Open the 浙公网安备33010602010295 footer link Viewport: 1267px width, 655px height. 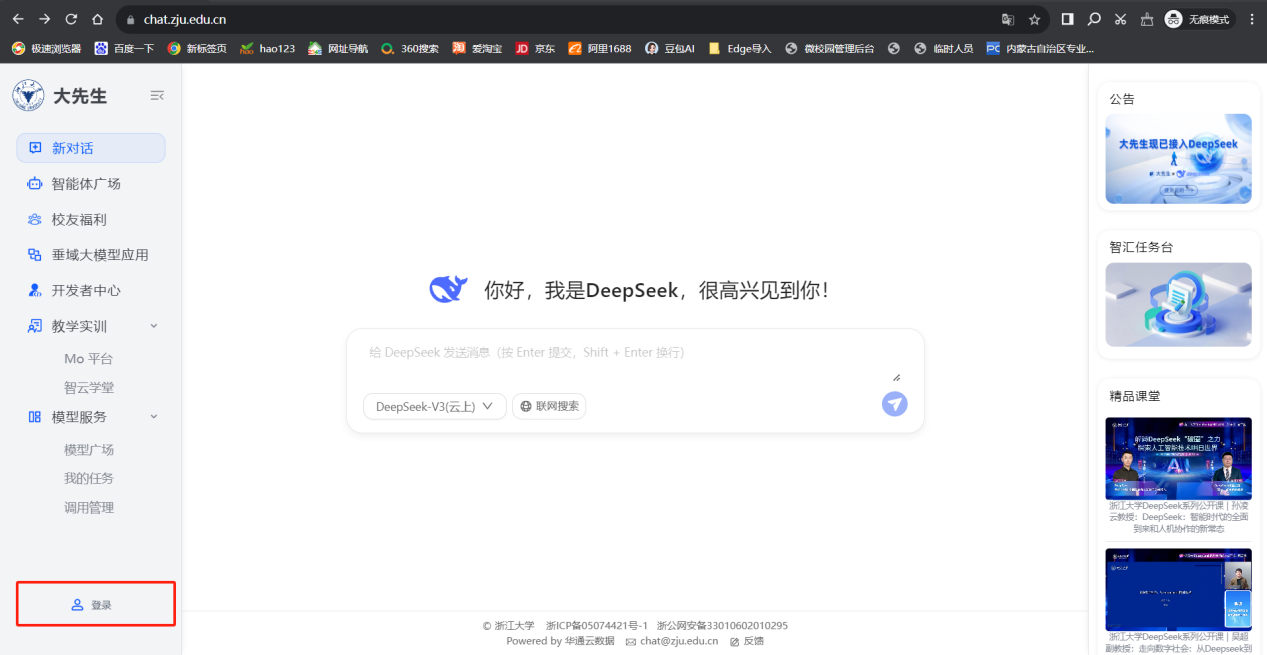coord(722,626)
